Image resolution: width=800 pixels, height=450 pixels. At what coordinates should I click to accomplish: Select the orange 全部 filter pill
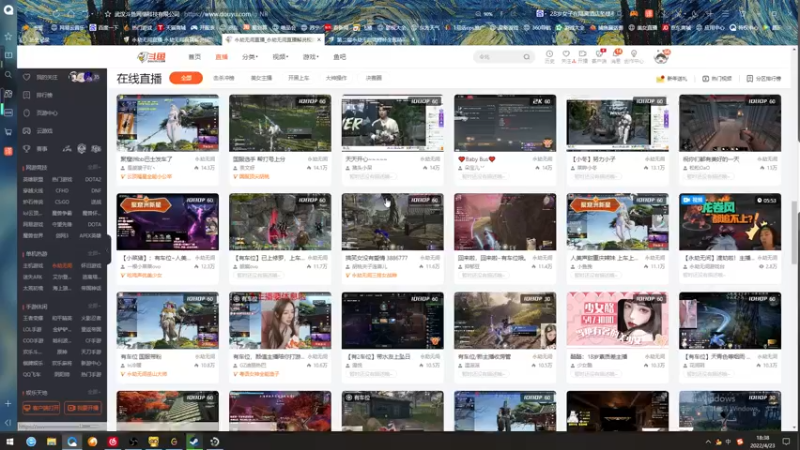point(186,78)
